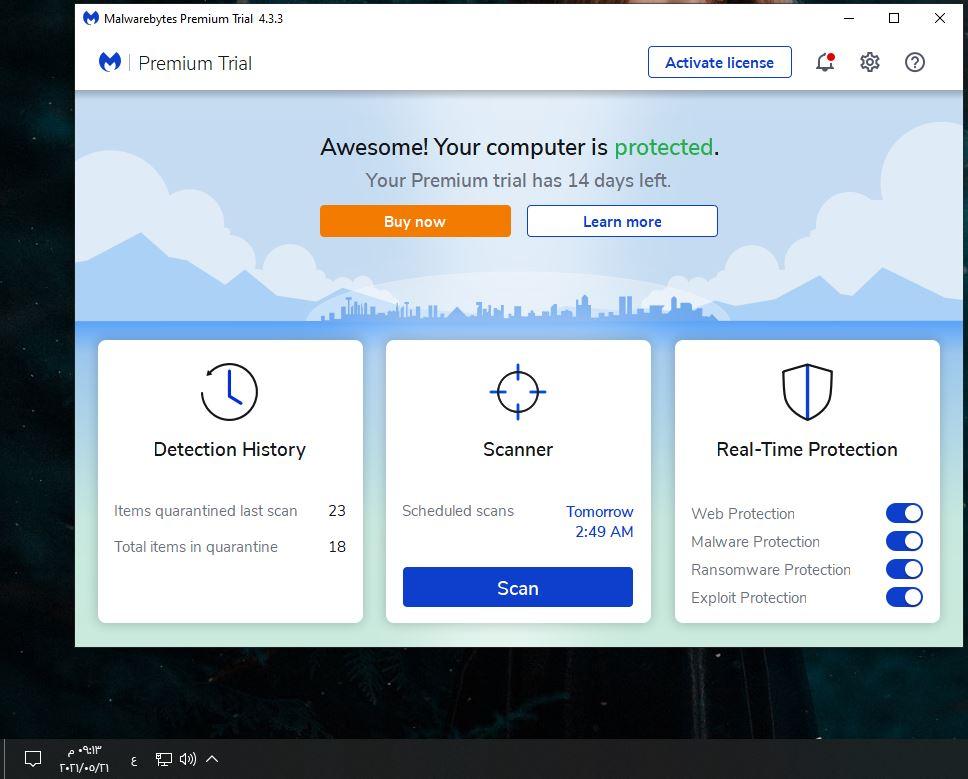Click the quarantined count 23
Screen dimensions: 968x779
(x=336, y=511)
